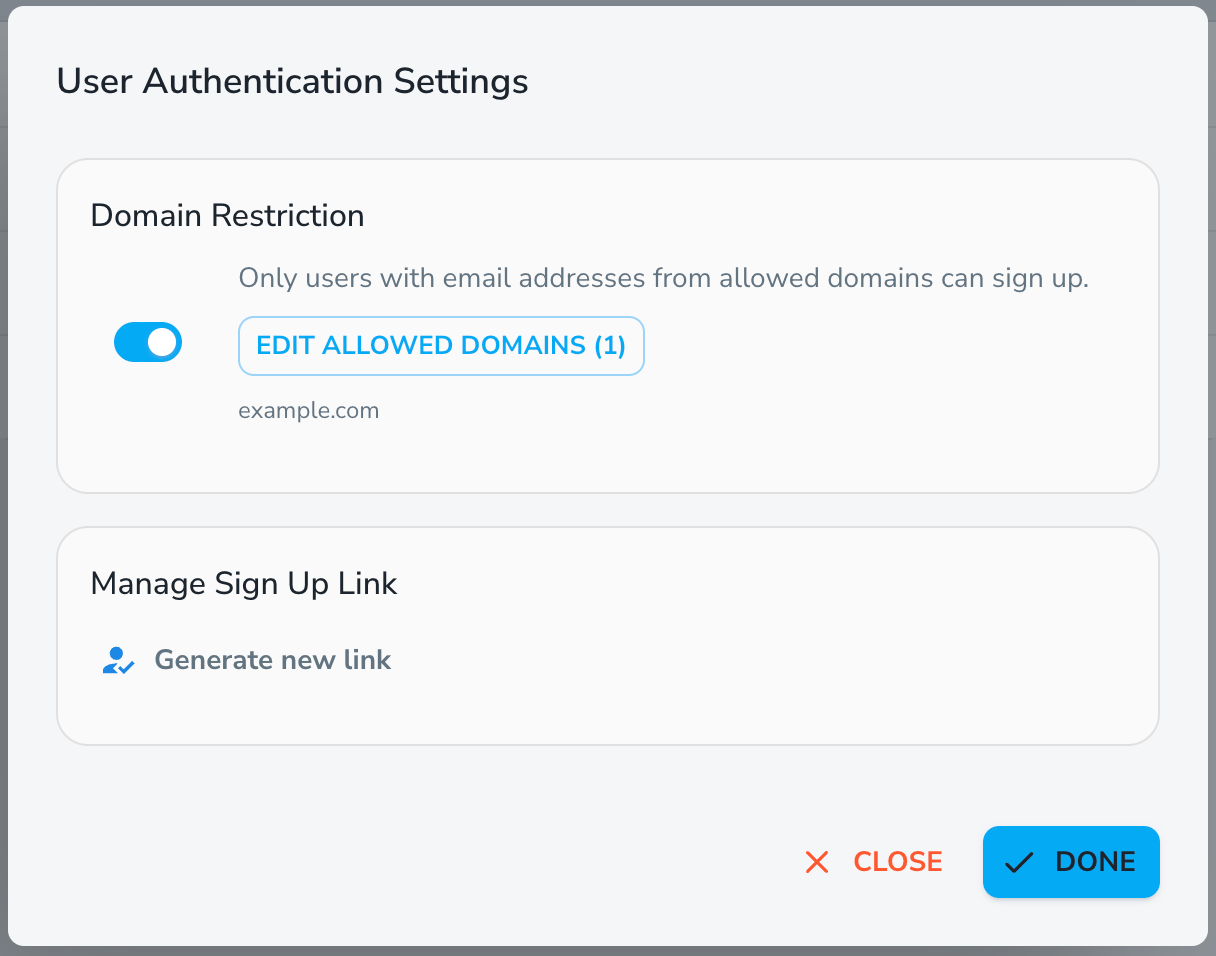This screenshot has width=1216, height=956.
Task: Click the word 'EDIT' on the allowed domains button
Action: pos(285,346)
